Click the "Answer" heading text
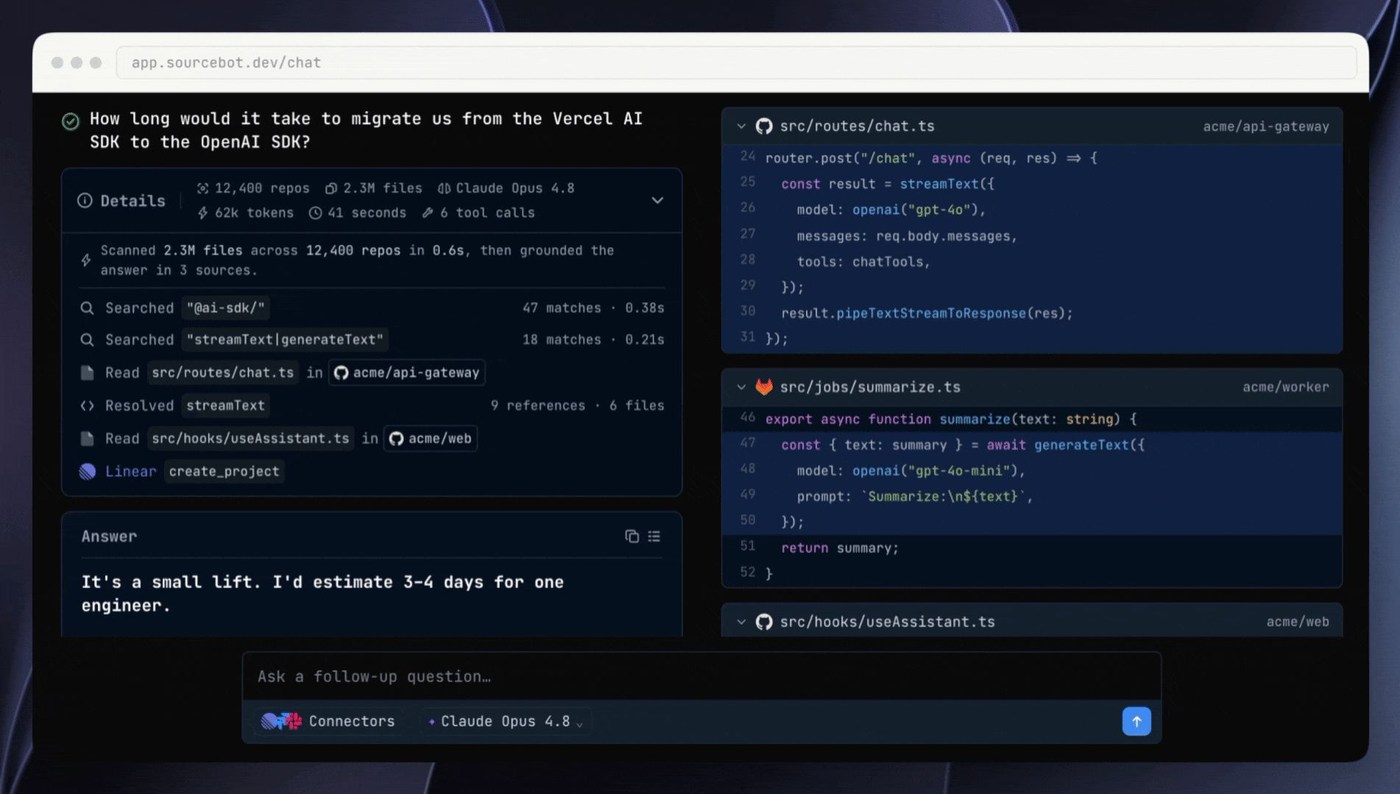Image resolution: width=1400 pixels, height=794 pixels. [x=109, y=537]
